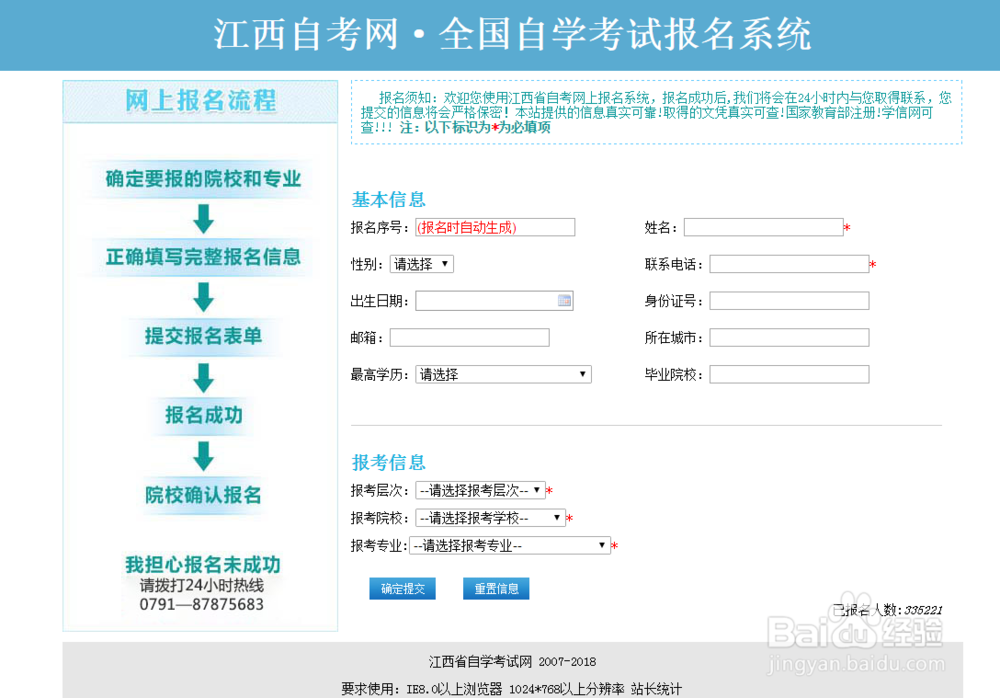Screen dimensions: 1000x698
Task: Expand the 最高学历 dropdown
Action: pos(503,373)
